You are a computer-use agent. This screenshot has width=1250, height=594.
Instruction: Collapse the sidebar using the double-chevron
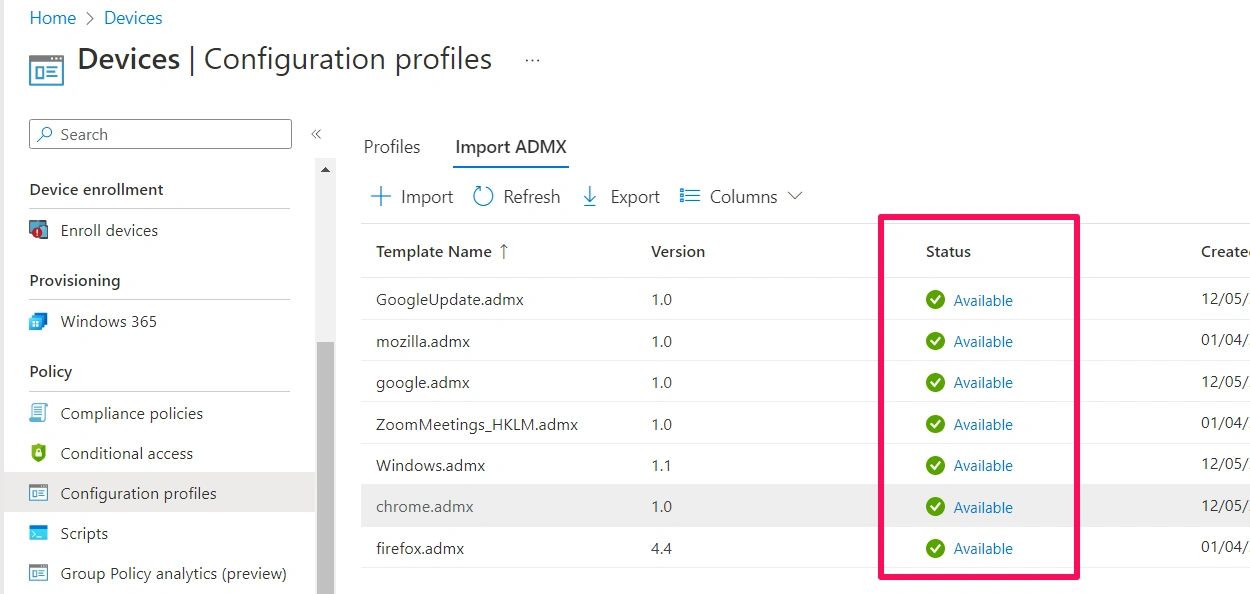tap(316, 133)
